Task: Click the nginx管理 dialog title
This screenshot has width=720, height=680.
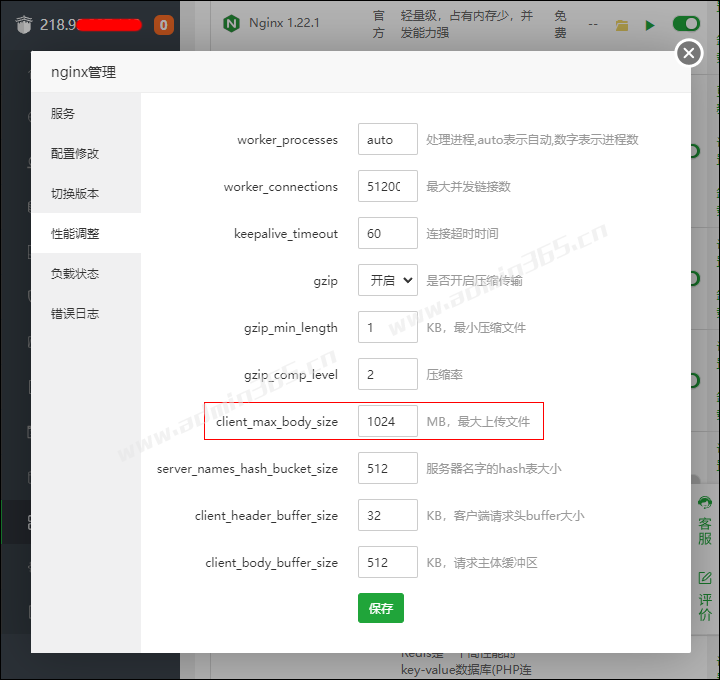Action: (84, 73)
